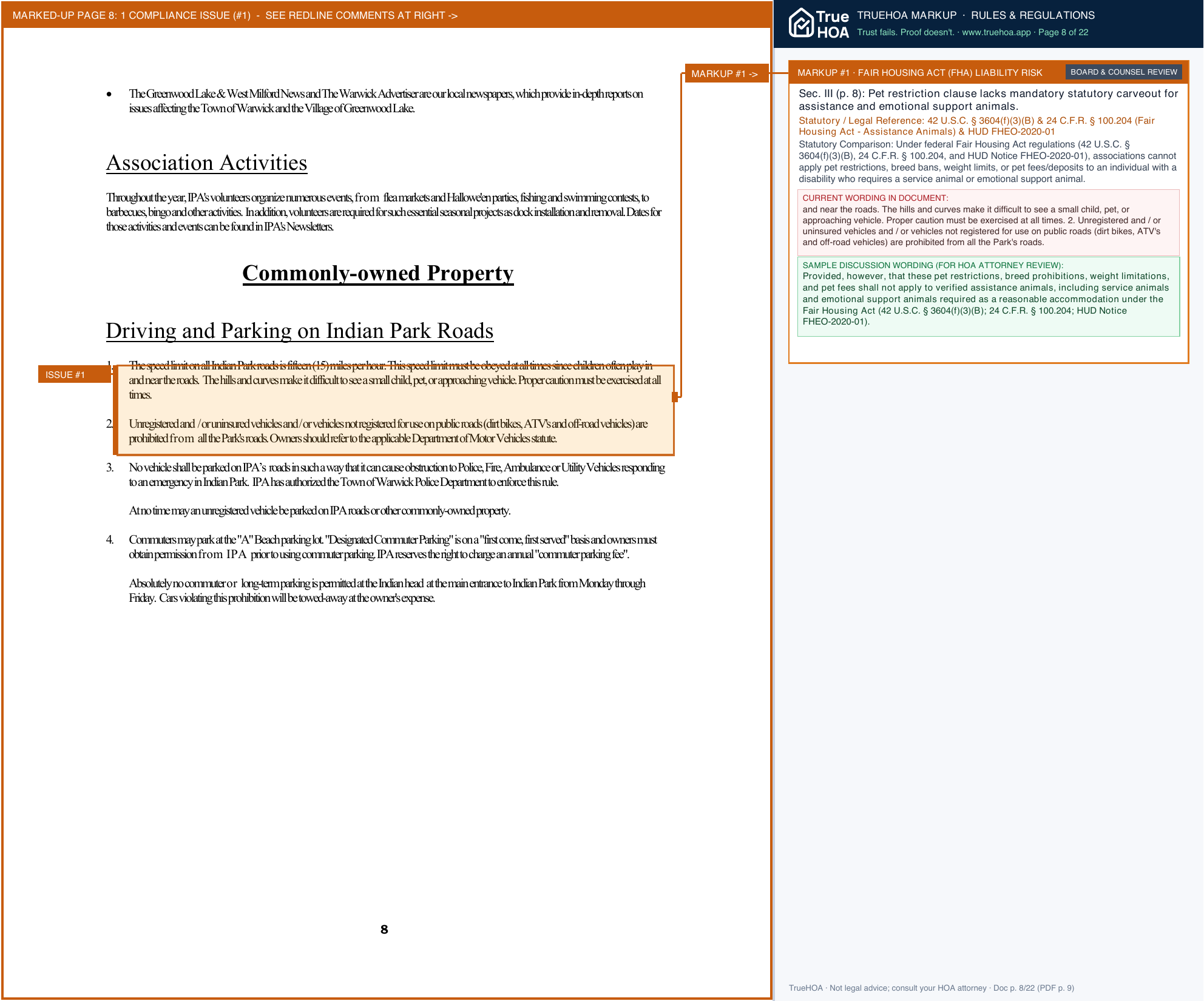Open the www.truehoa.app link
This screenshot has height=1001, width=1204.
coord(996,33)
